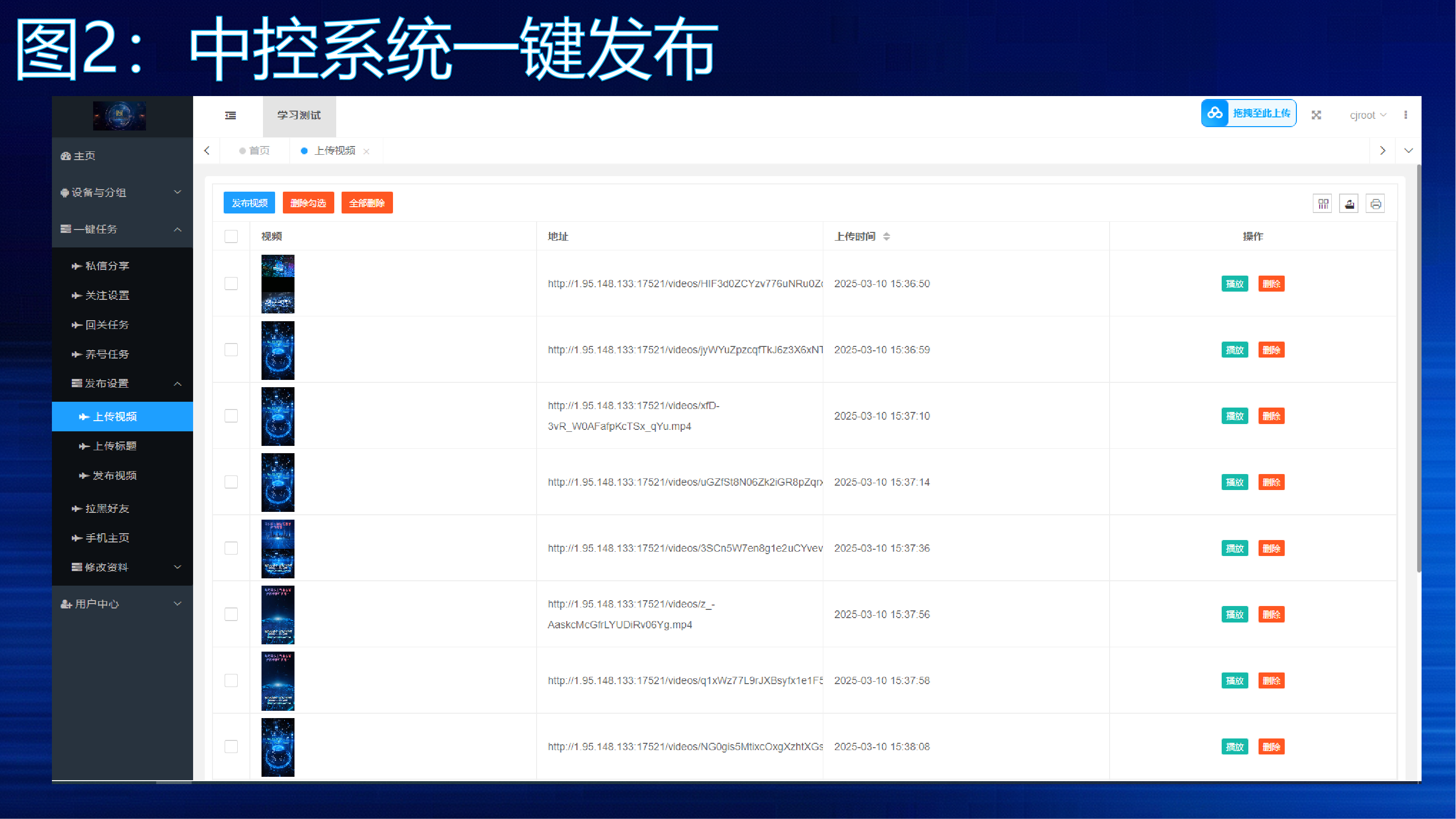Viewport: 1456px width, 819px height.
Task: Sort by 上传时间 column arrows
Action: [886, 236]
